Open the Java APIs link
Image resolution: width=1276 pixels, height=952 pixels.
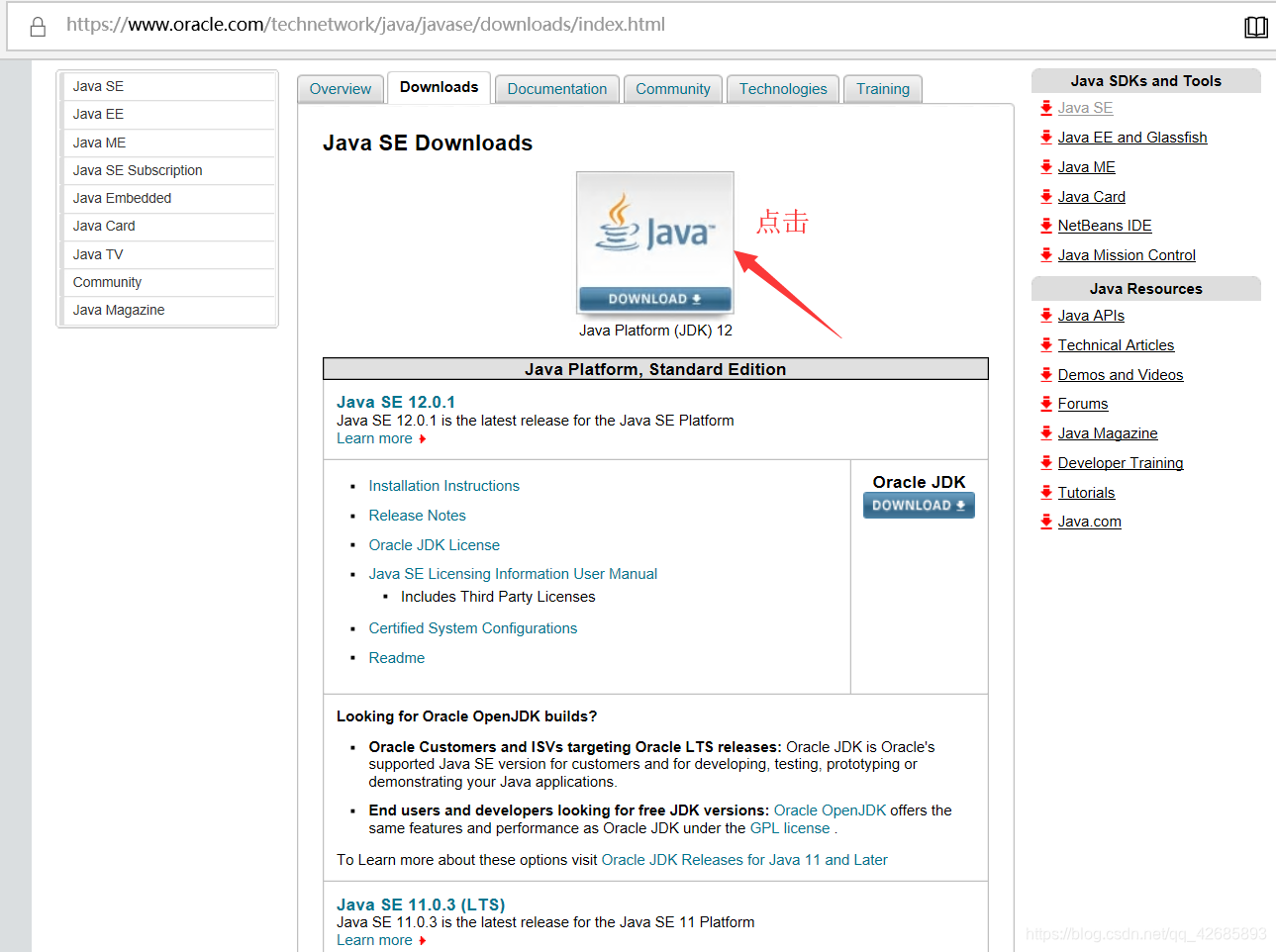point(1091,316)
